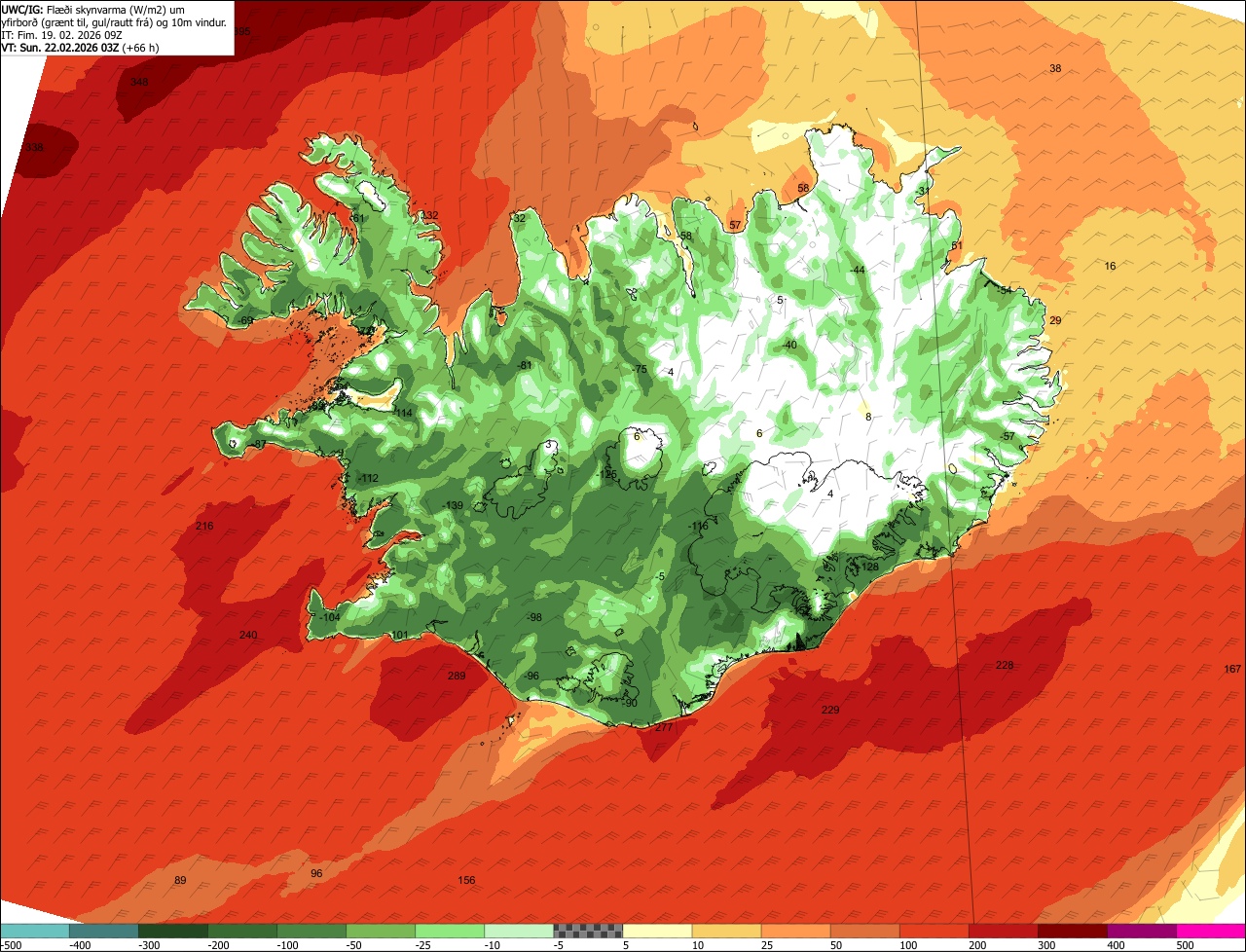Pick the legend swatch between -100 and -50
Viewport: 1246px width, 952px height.
(x=311, y=931)
